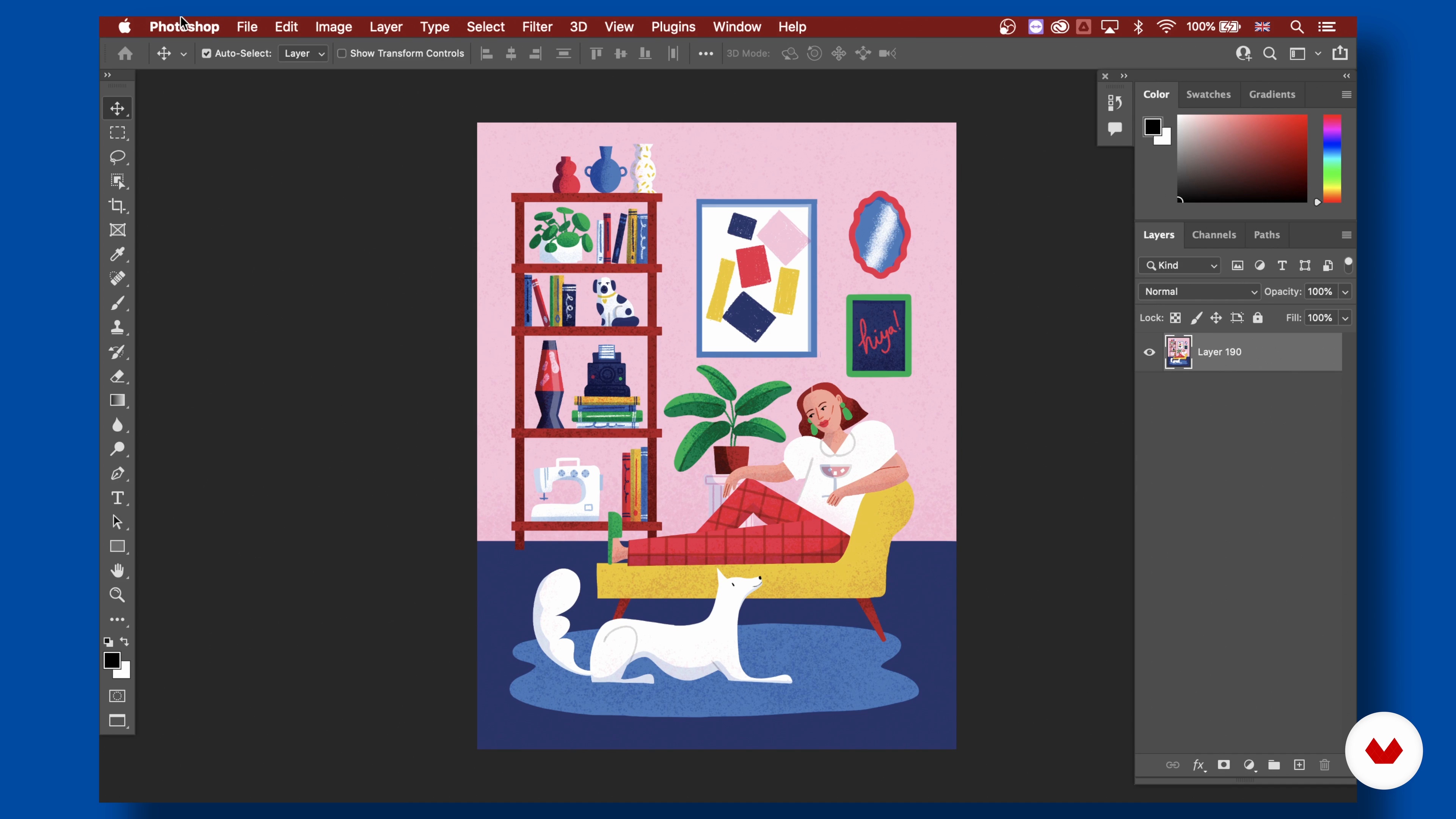Open the Edit Toolbar three-dot menu
Screen dimensions: 1456x819
click(x=118, y=620)
